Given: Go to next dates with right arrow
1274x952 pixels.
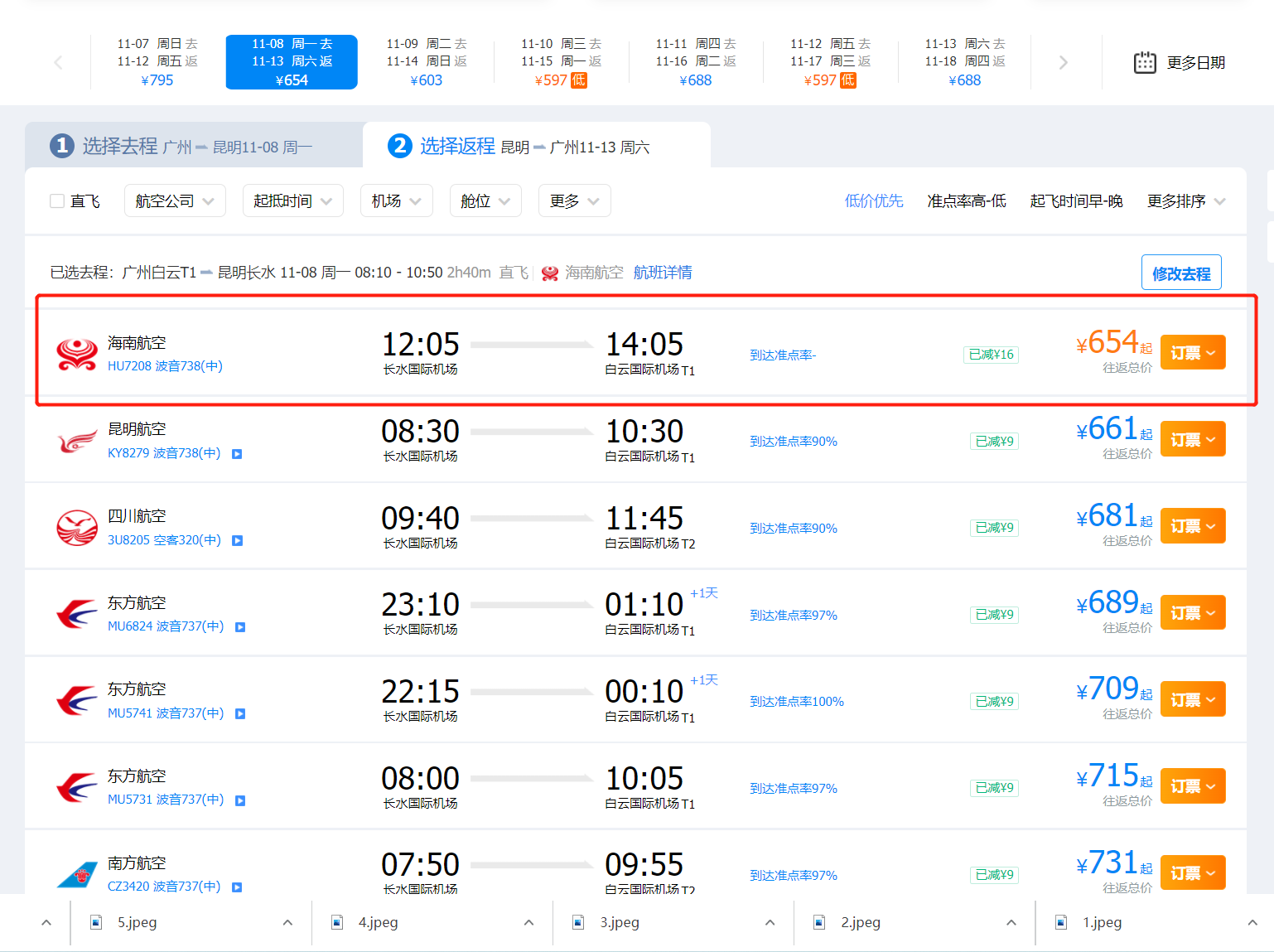Looking at the screenshot, I should pyautogui.click(x=1064, y=62).
